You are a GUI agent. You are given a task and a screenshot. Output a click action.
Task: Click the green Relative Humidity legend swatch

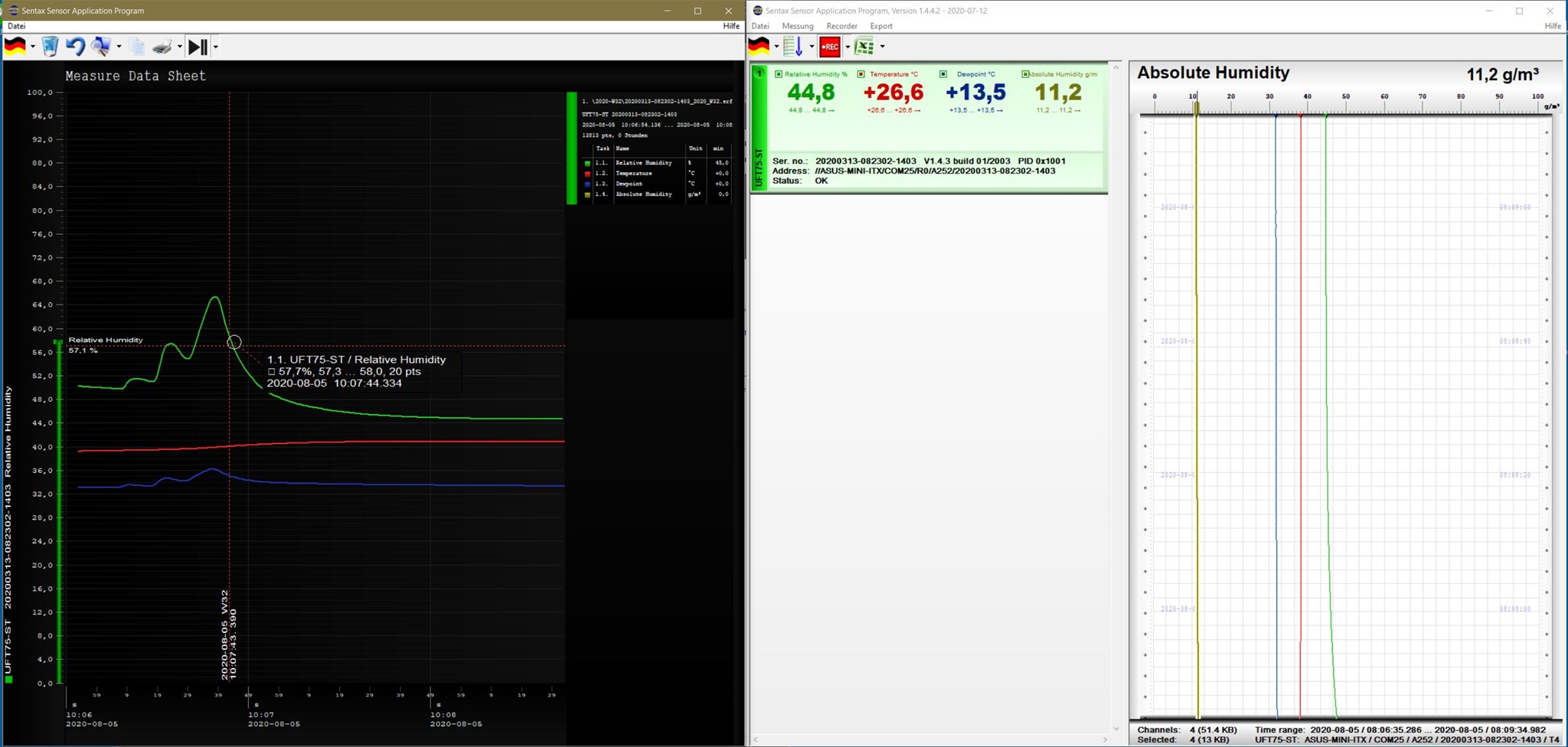tap(587, 163)
